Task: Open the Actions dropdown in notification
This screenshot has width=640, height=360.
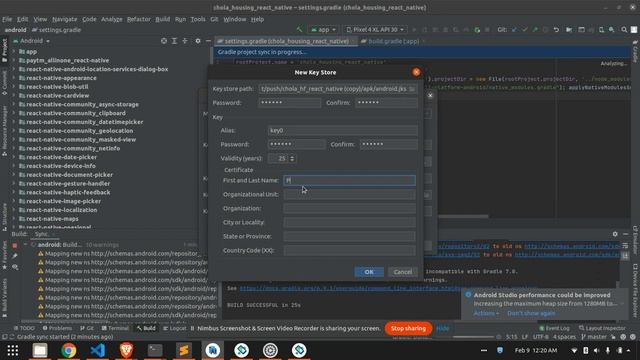Action: coord(486,313)
